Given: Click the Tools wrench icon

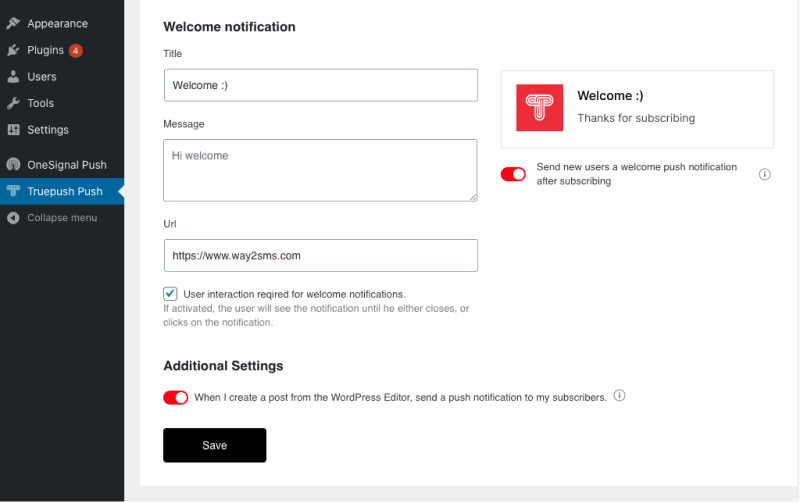Looking at the screenshot, I should [x=13, y=103].
